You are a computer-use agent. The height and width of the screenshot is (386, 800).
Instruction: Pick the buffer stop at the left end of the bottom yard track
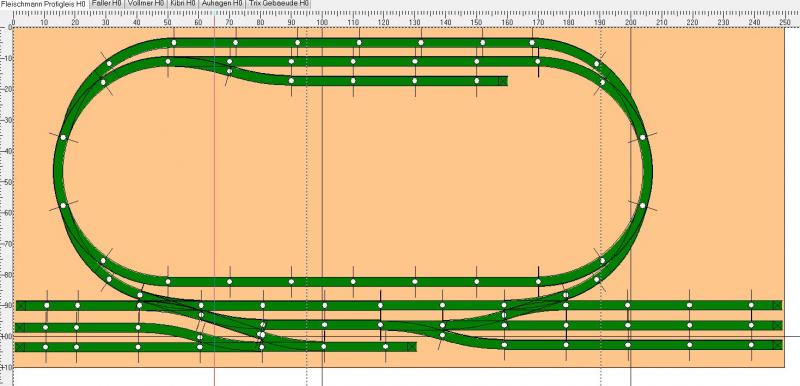tap(19, 347)
